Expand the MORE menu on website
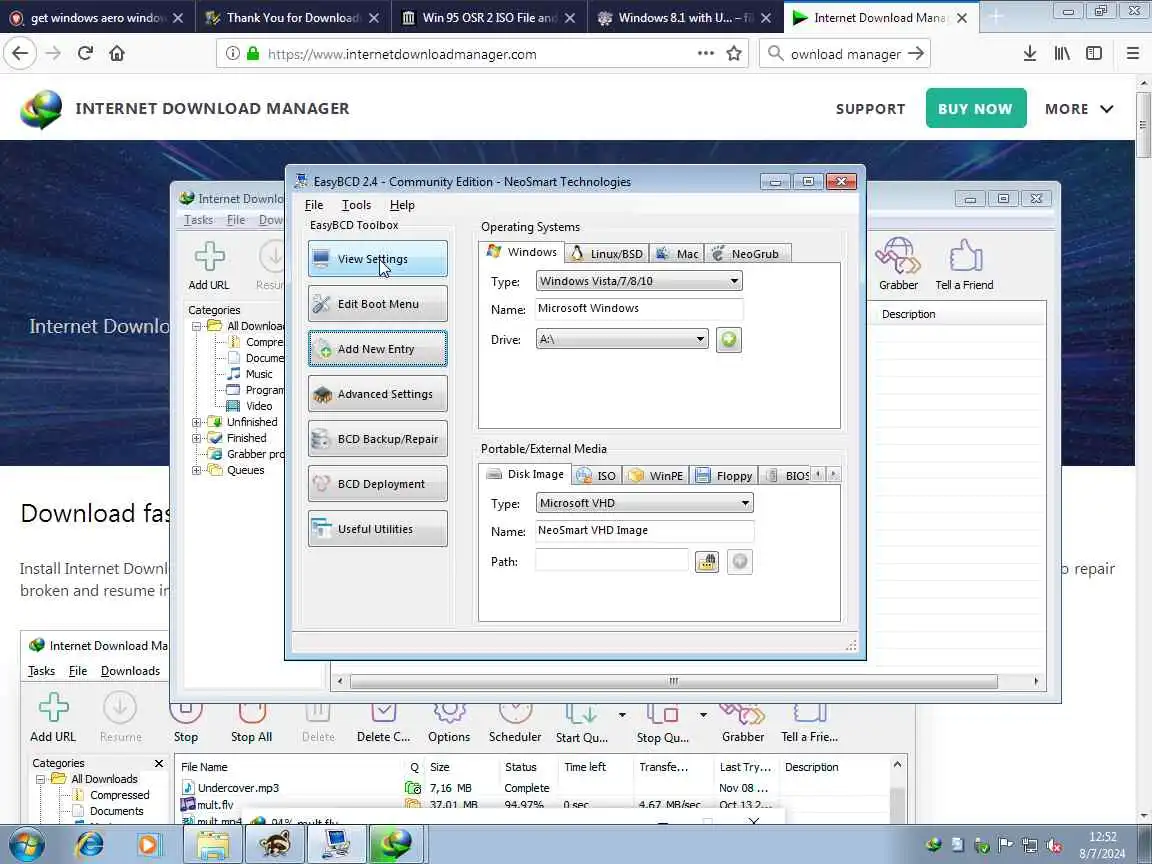Viewport: 1152px width, 864px height. (1079, 109)
